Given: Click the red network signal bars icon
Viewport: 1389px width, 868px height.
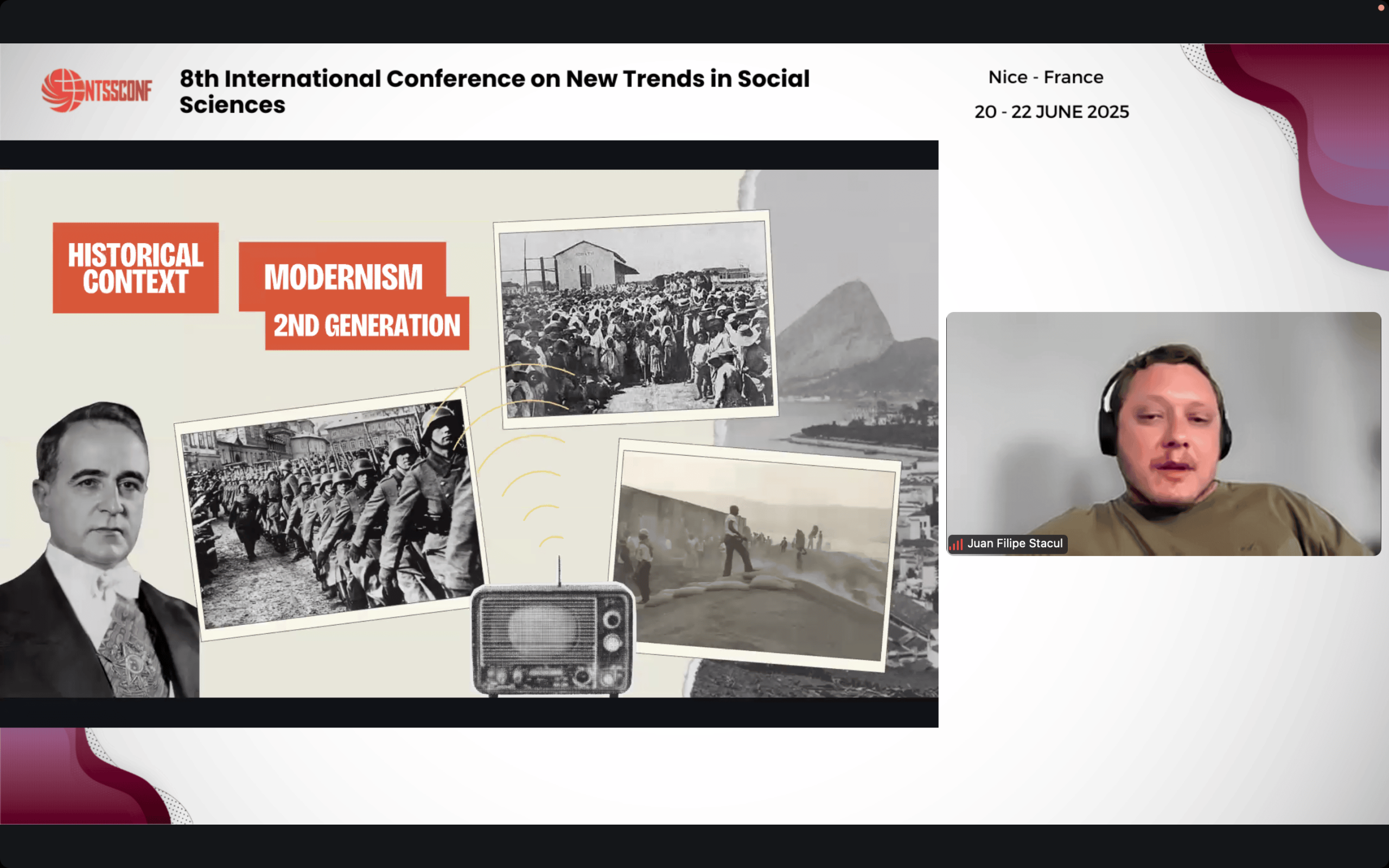Looking at the screenshot, I should [x=955, y=544].
